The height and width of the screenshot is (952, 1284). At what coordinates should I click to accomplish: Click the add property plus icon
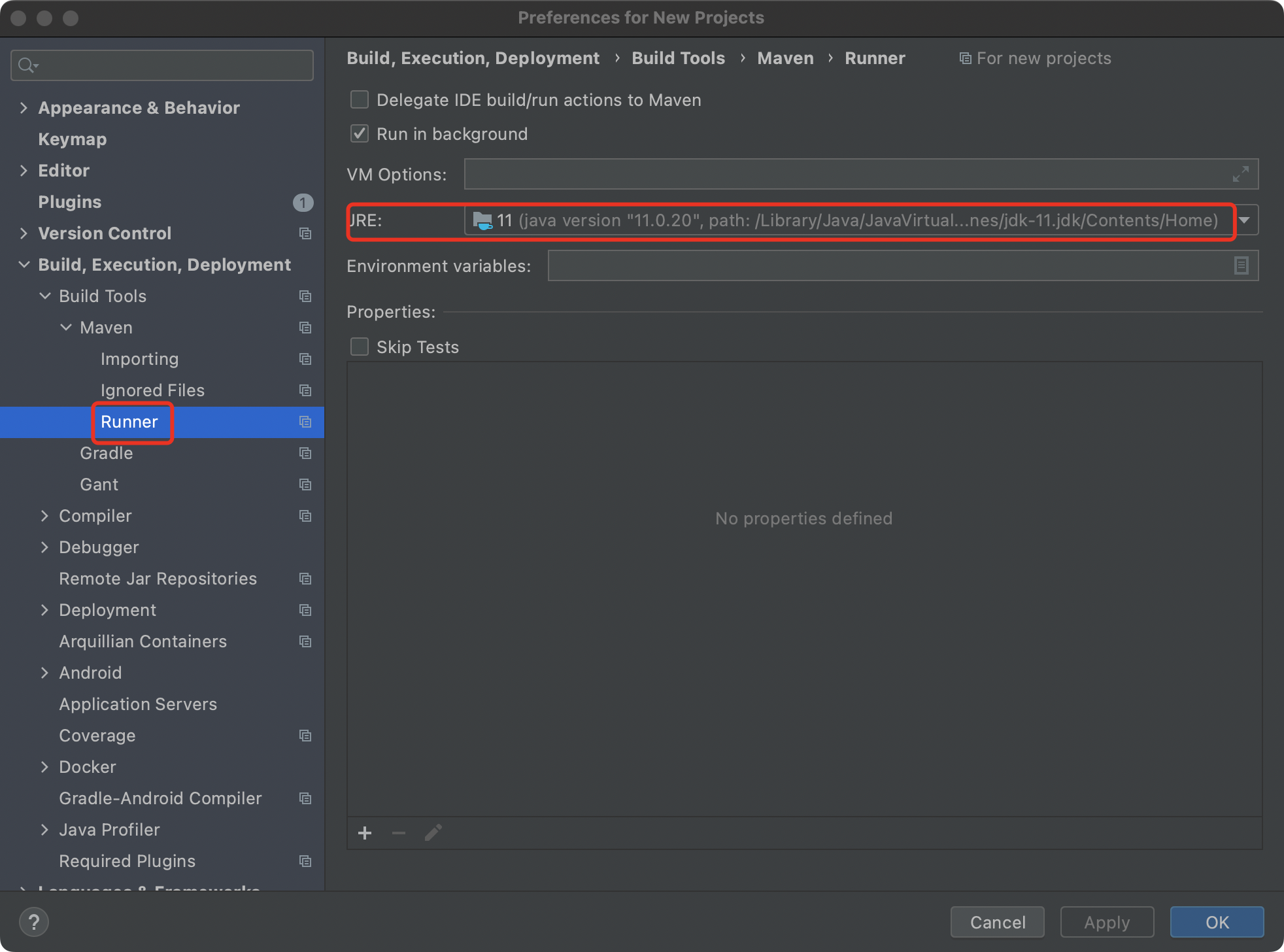coord(365,832)
